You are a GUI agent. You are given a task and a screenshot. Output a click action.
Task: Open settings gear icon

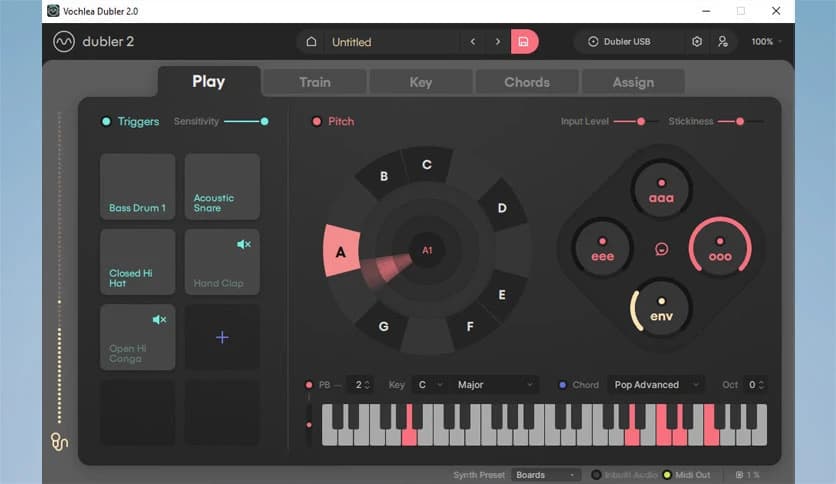tap(697, 42)
